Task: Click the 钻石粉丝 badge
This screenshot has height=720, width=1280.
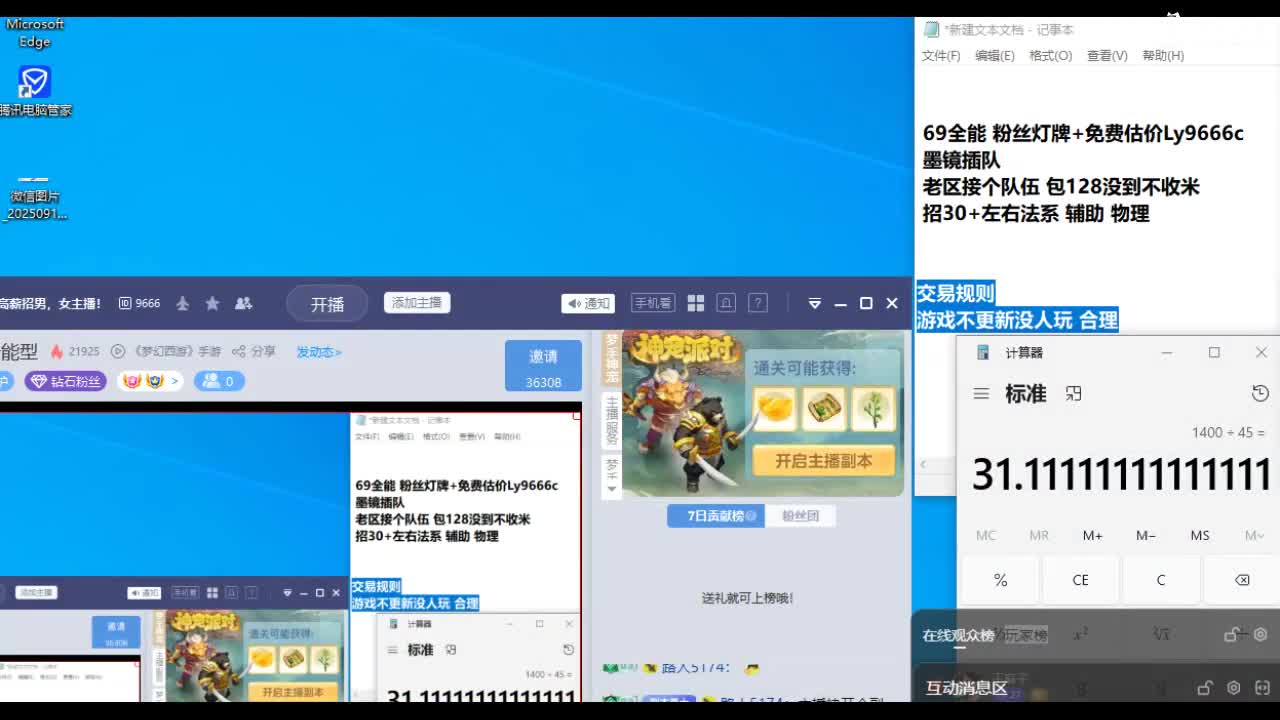Action: tap(66, 381)
